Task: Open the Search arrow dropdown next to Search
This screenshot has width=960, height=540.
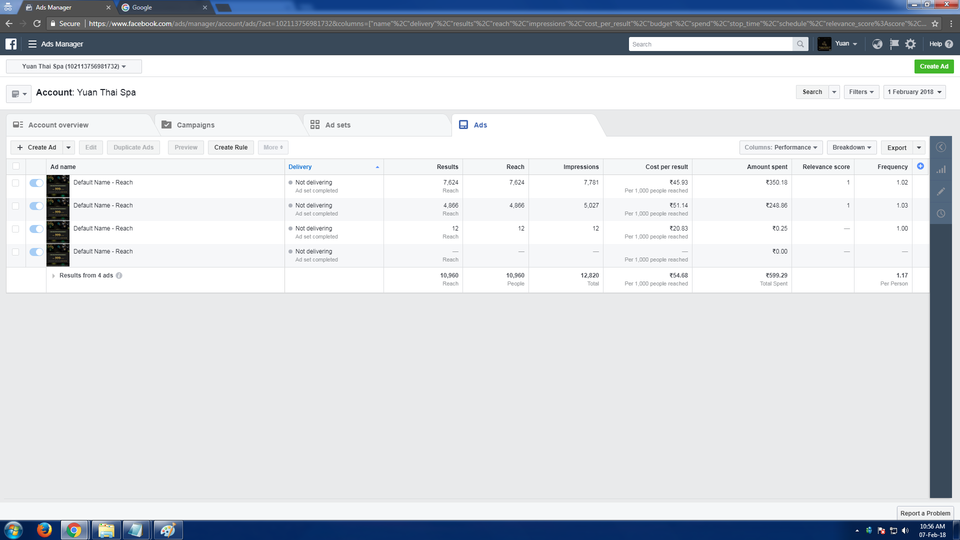Action: click(834, 92)
